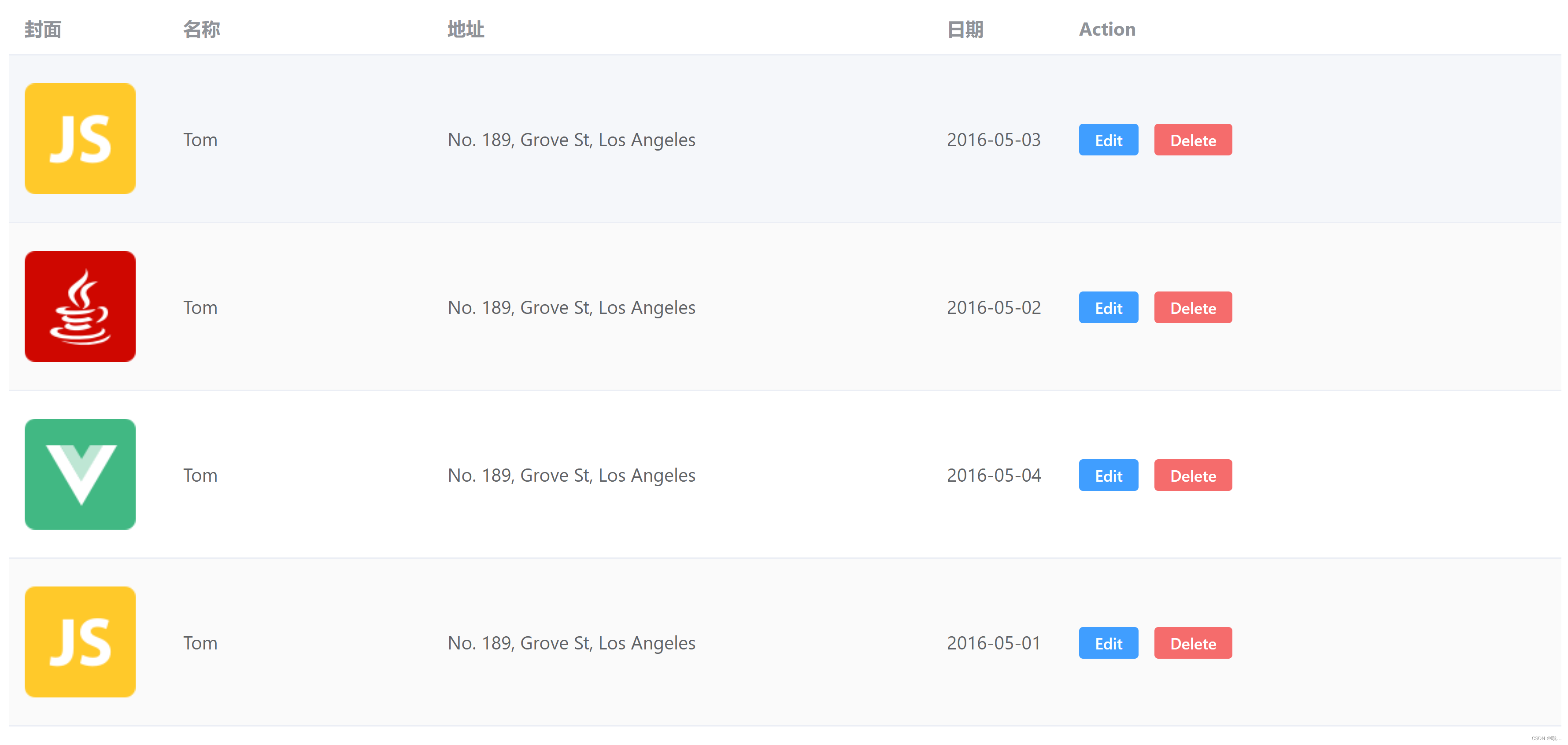The width and height of the screenshot is (1568, 745).
Task: Delete the row dated 2016-05-03
Action: tap(1192, 140)
